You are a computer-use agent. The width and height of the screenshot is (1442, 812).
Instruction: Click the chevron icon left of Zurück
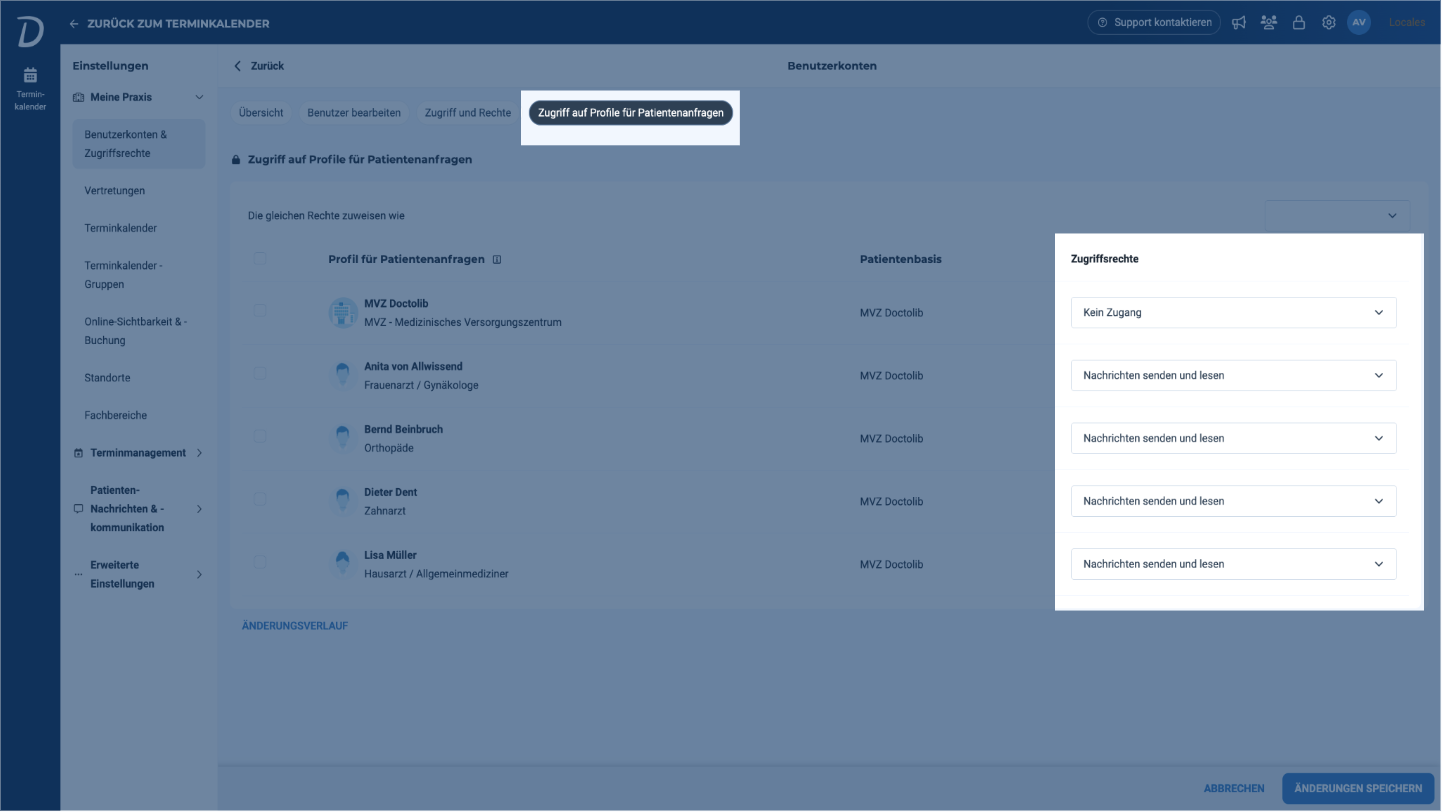[237, 66]
